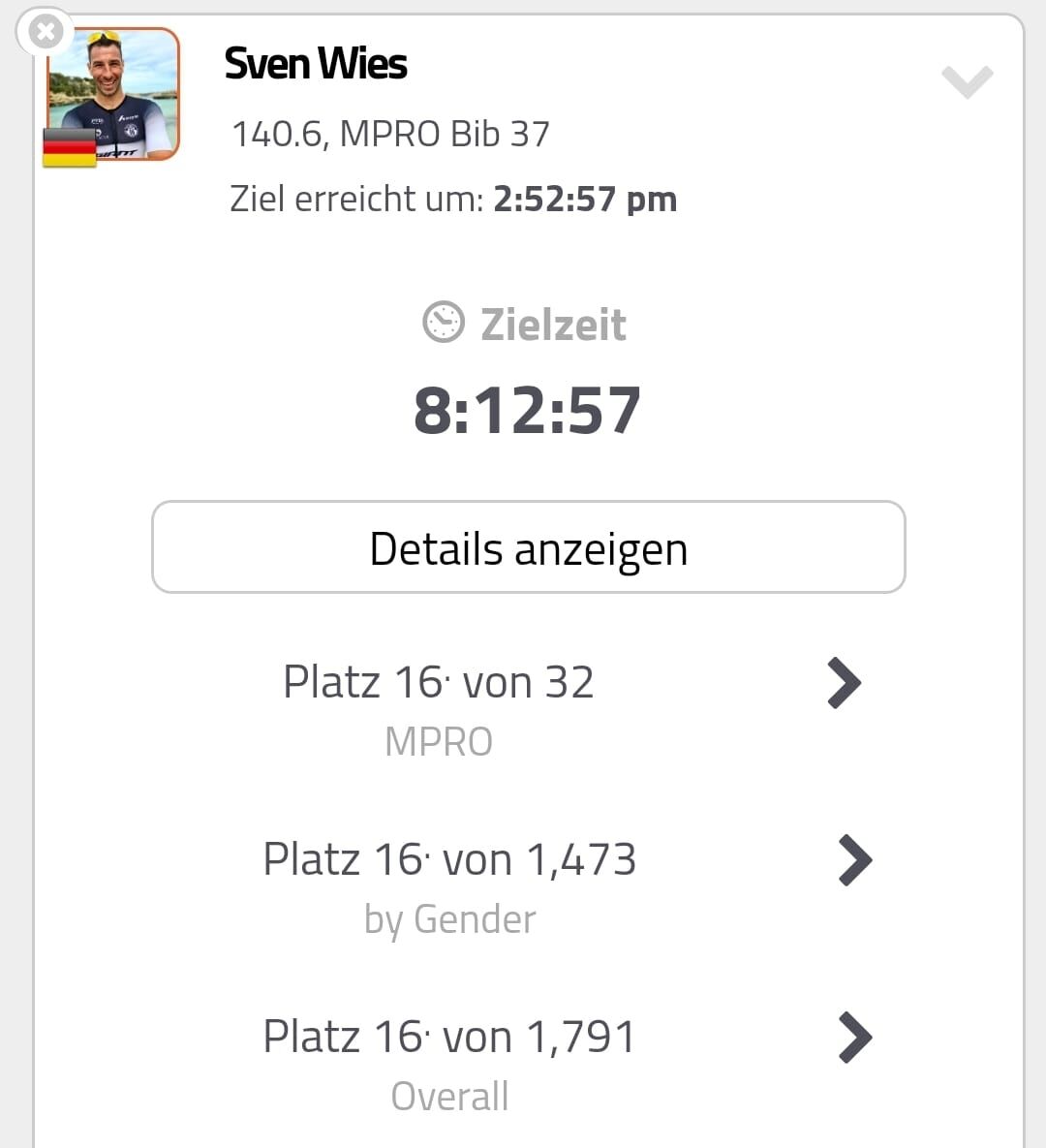The width and height of the screenshot is (1046, 1148).
Task: Click the Sven Wies name heading
Action: pos(316,63)
